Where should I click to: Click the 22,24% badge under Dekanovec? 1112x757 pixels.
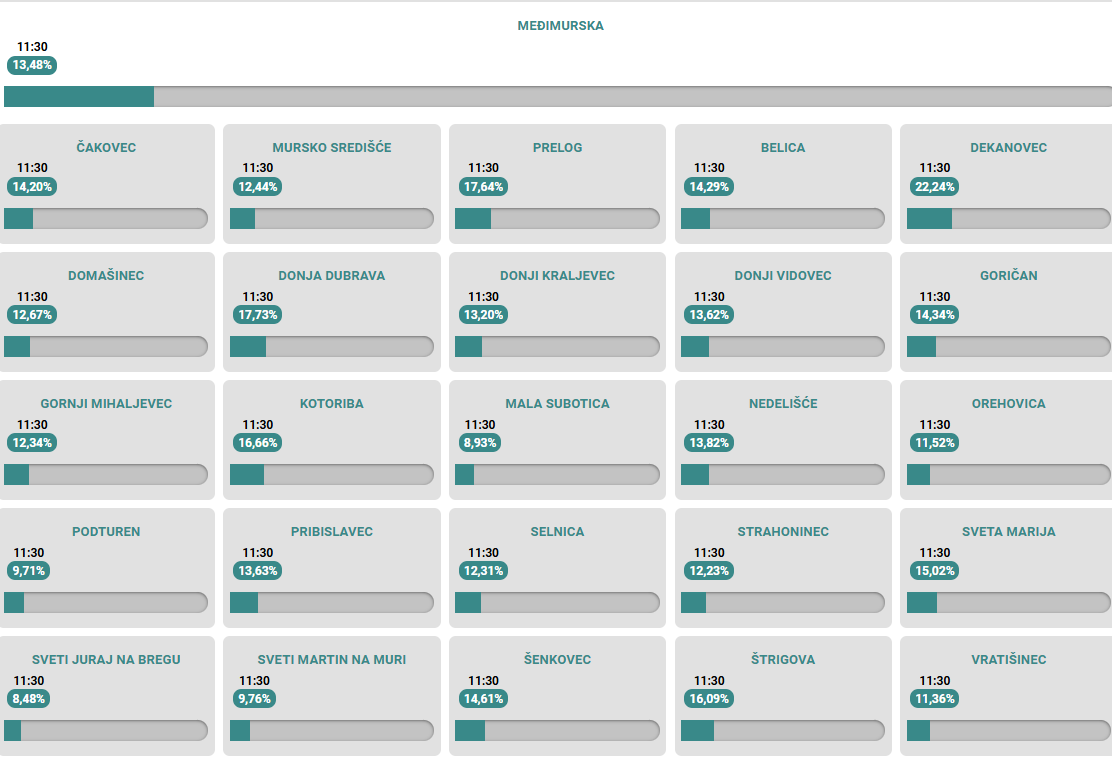point(932,187)
